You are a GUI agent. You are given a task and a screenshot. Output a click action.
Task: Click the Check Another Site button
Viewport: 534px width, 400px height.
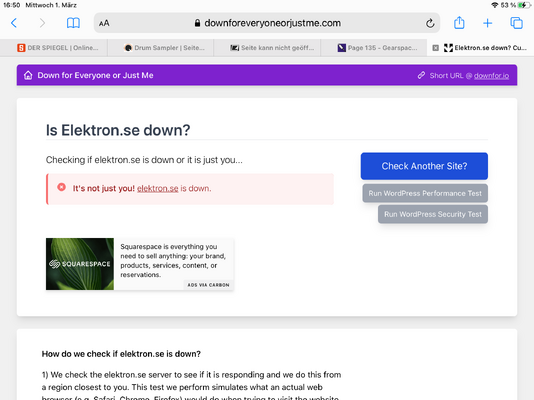pos(424,166)
